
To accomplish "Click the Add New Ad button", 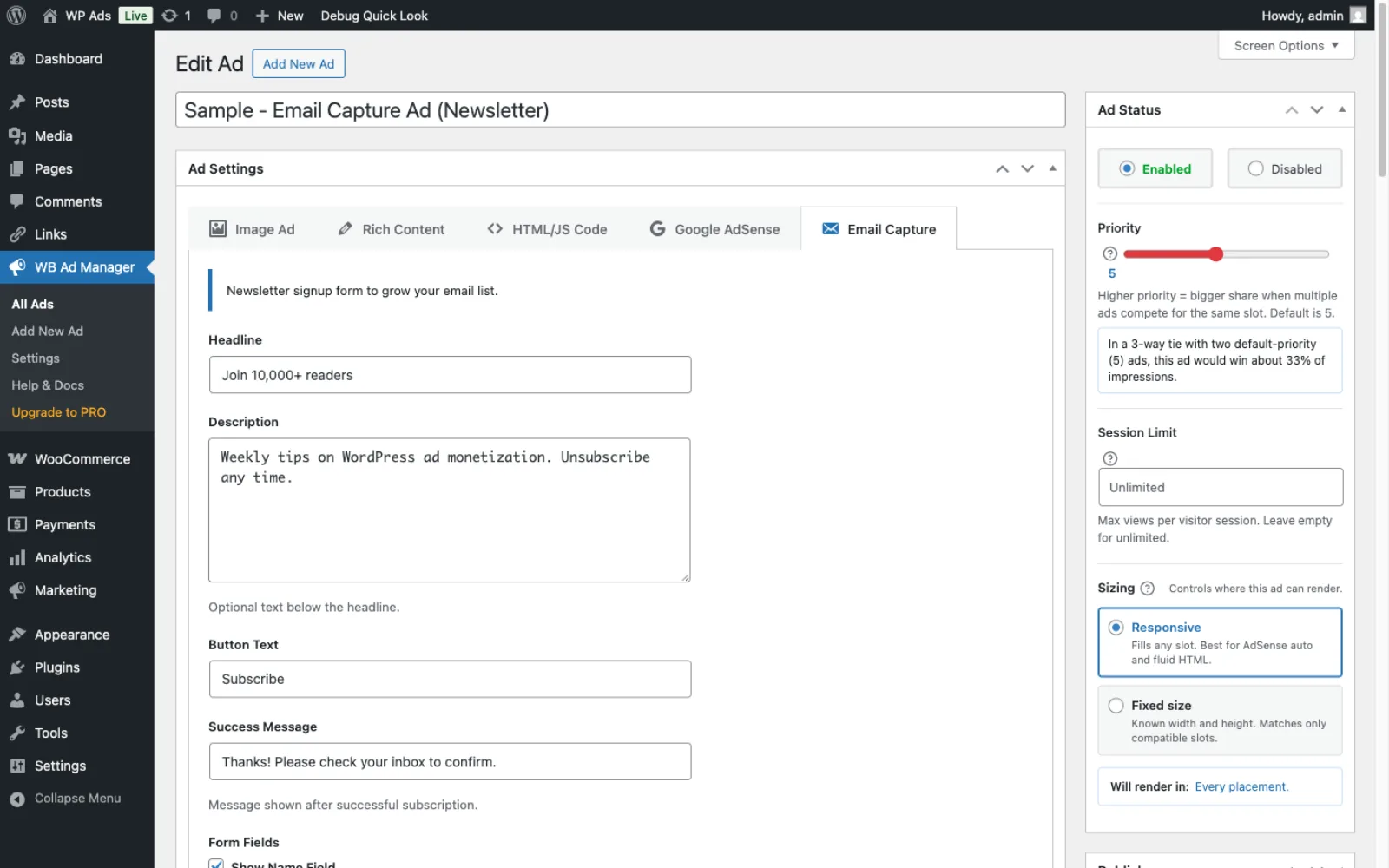I will tap(299, 64).
